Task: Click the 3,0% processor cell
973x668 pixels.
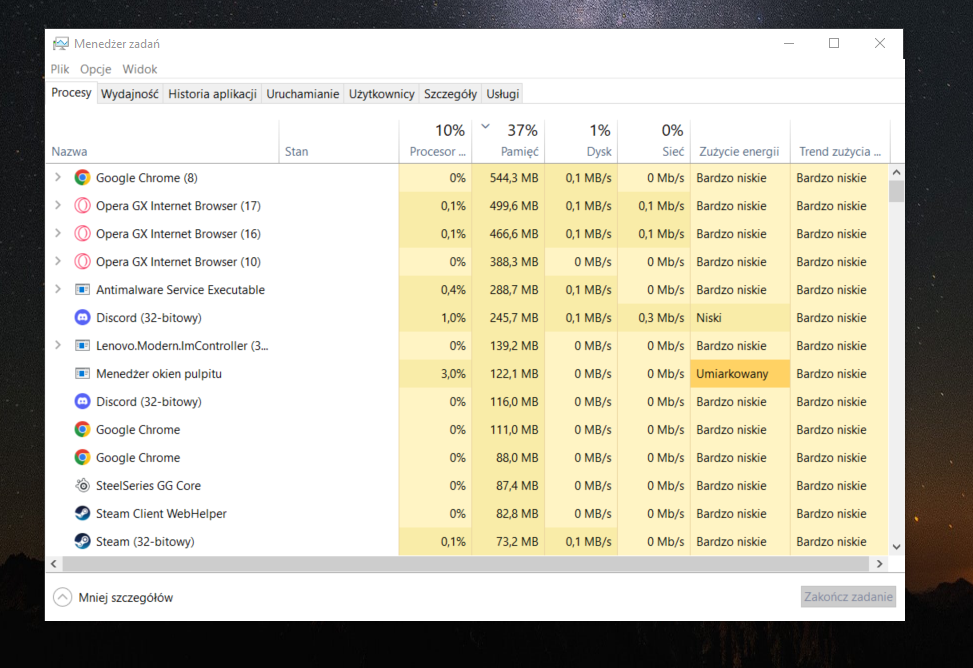Action: point(435,374)
